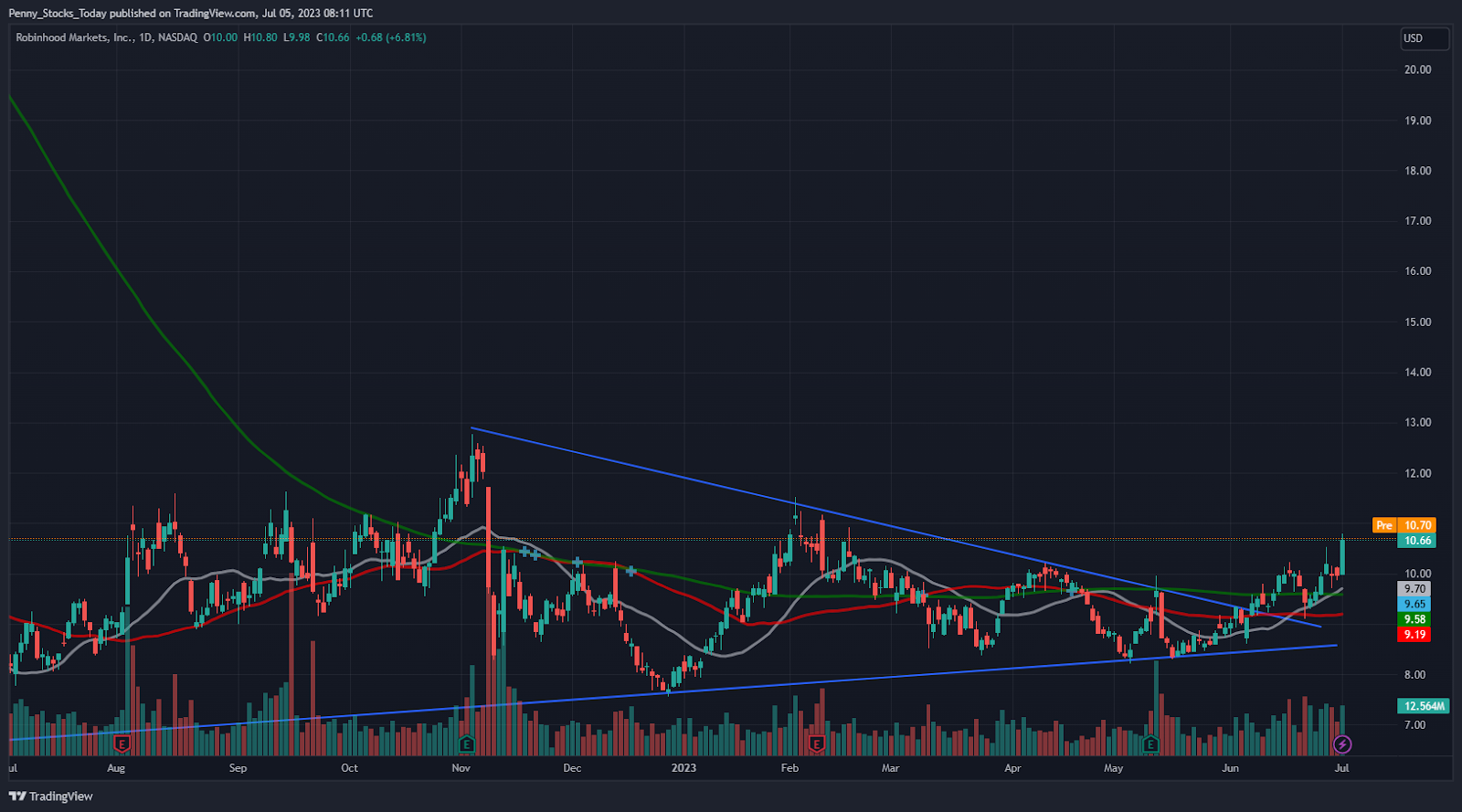The width and height of the screenshot is (1462, 812).
Task: Click the 18.00 price axis label
Action: tap(1417, 171)
